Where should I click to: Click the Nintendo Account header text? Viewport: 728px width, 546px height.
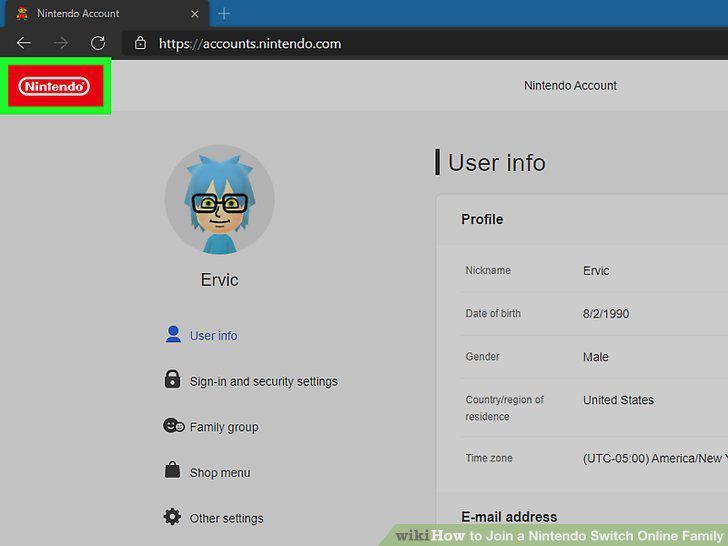click(570, 86)
